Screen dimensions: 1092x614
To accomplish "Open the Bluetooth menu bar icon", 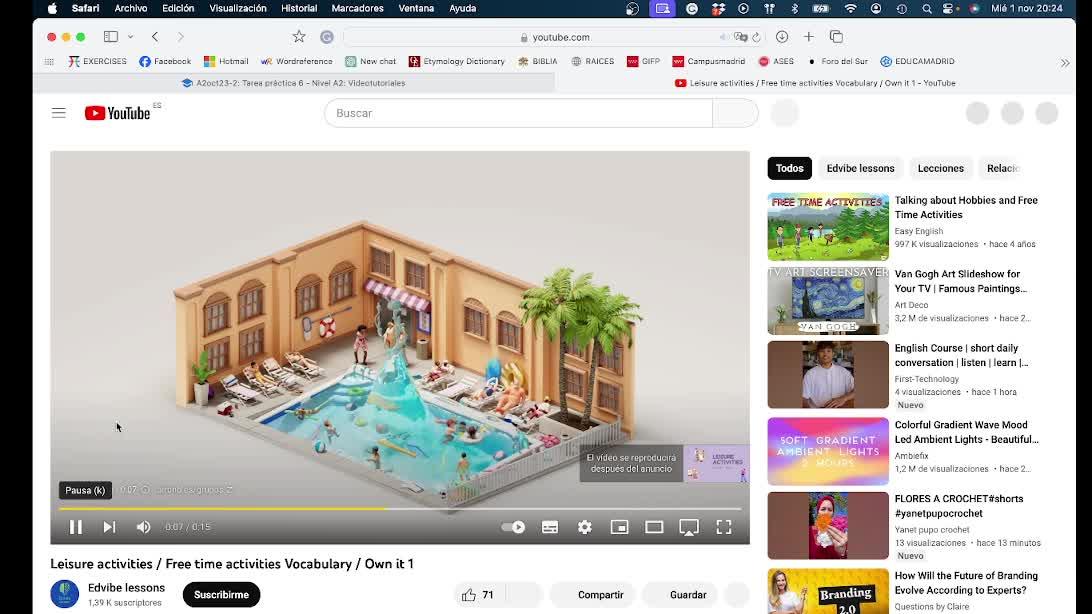I will (795, 8).
